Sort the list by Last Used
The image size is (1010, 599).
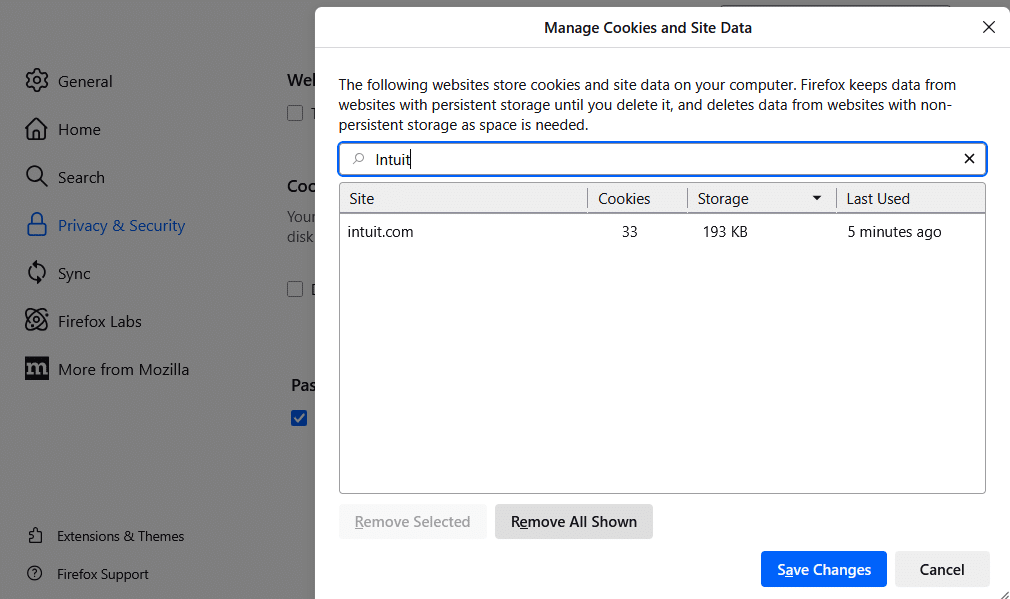coord(909,199)
